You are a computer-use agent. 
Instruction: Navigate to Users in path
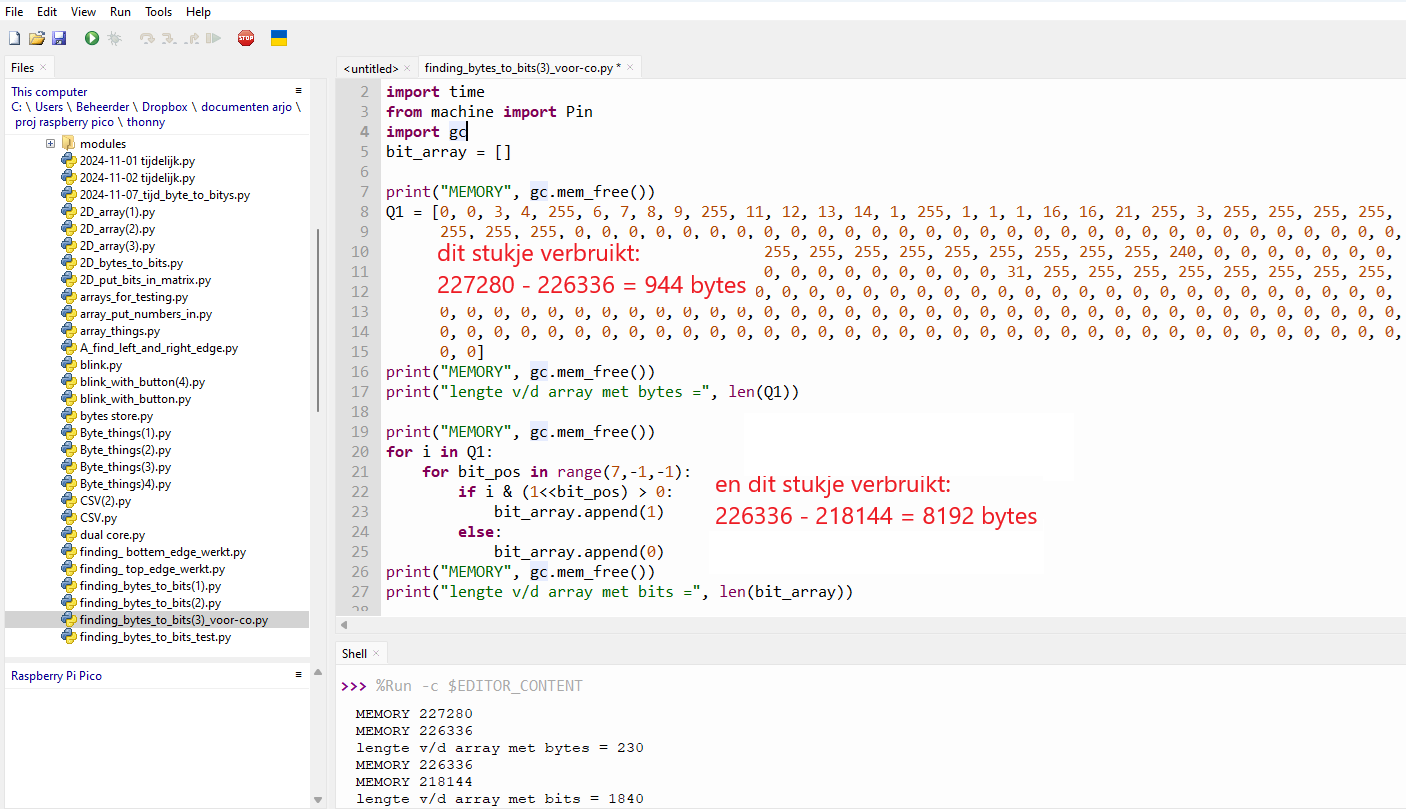coord(49,107)
